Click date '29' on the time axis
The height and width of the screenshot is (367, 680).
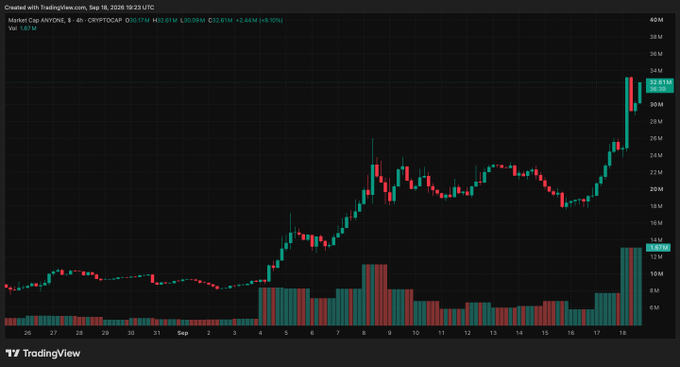click(x=105, y=333)
